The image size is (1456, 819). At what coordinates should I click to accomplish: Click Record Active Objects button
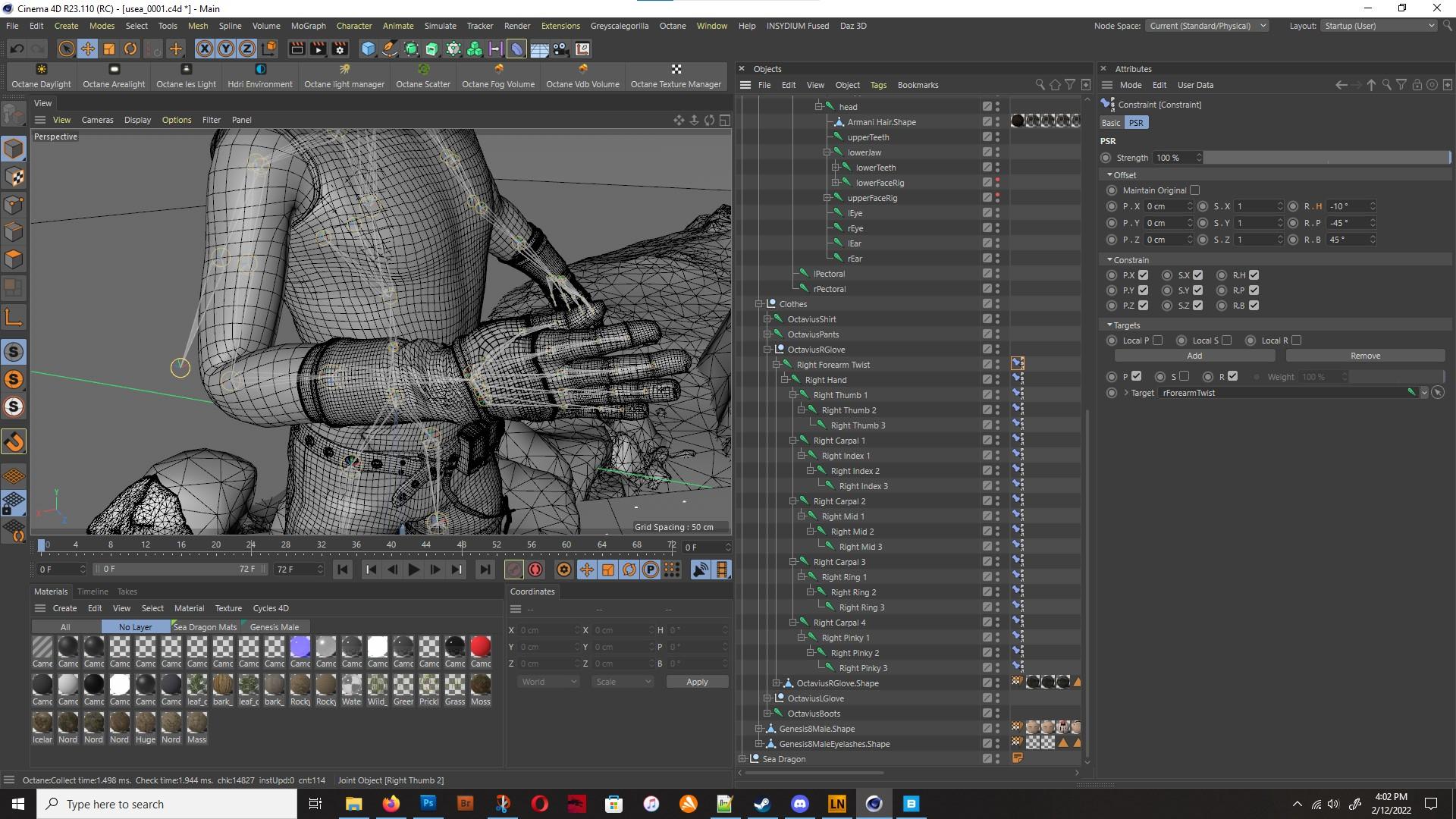coord(514,570)
